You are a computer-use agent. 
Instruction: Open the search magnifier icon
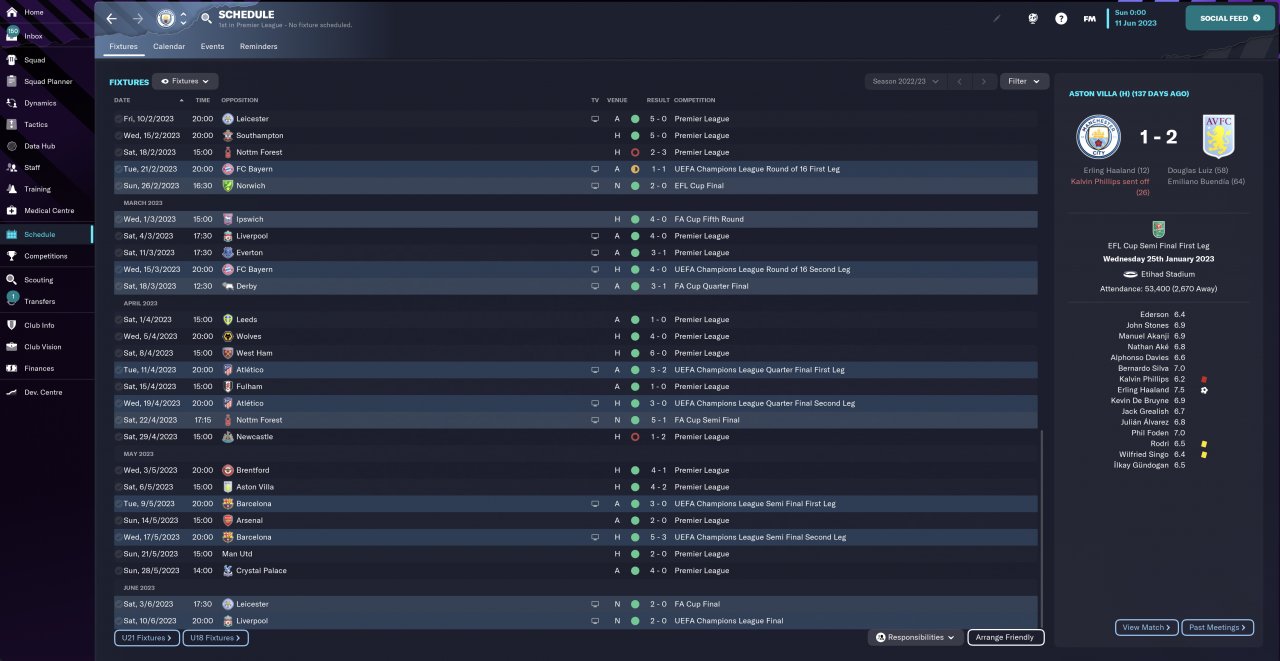pos(206,18)
